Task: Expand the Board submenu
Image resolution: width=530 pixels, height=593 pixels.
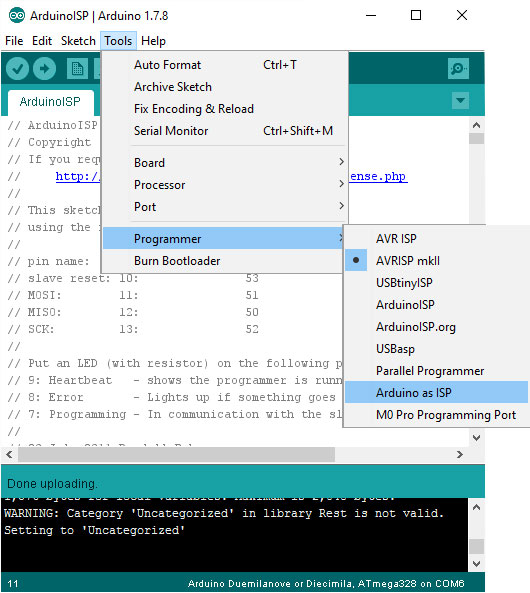Action: 225,163
